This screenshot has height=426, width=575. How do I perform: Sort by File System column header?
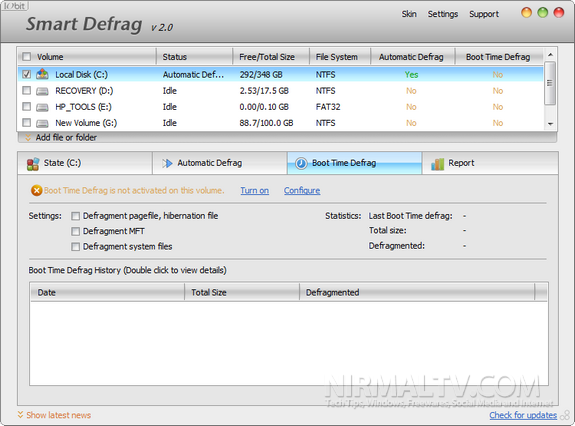click(340, 57)
